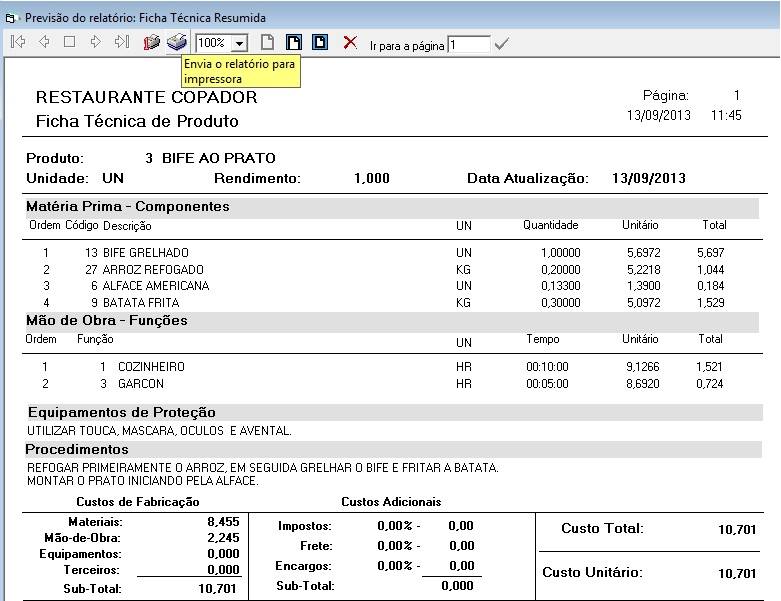Click the COZINHEIRO time 00:10:00
Image resolution: width=781 pixels, height=601 pixels.
click(x=547, y=367)
